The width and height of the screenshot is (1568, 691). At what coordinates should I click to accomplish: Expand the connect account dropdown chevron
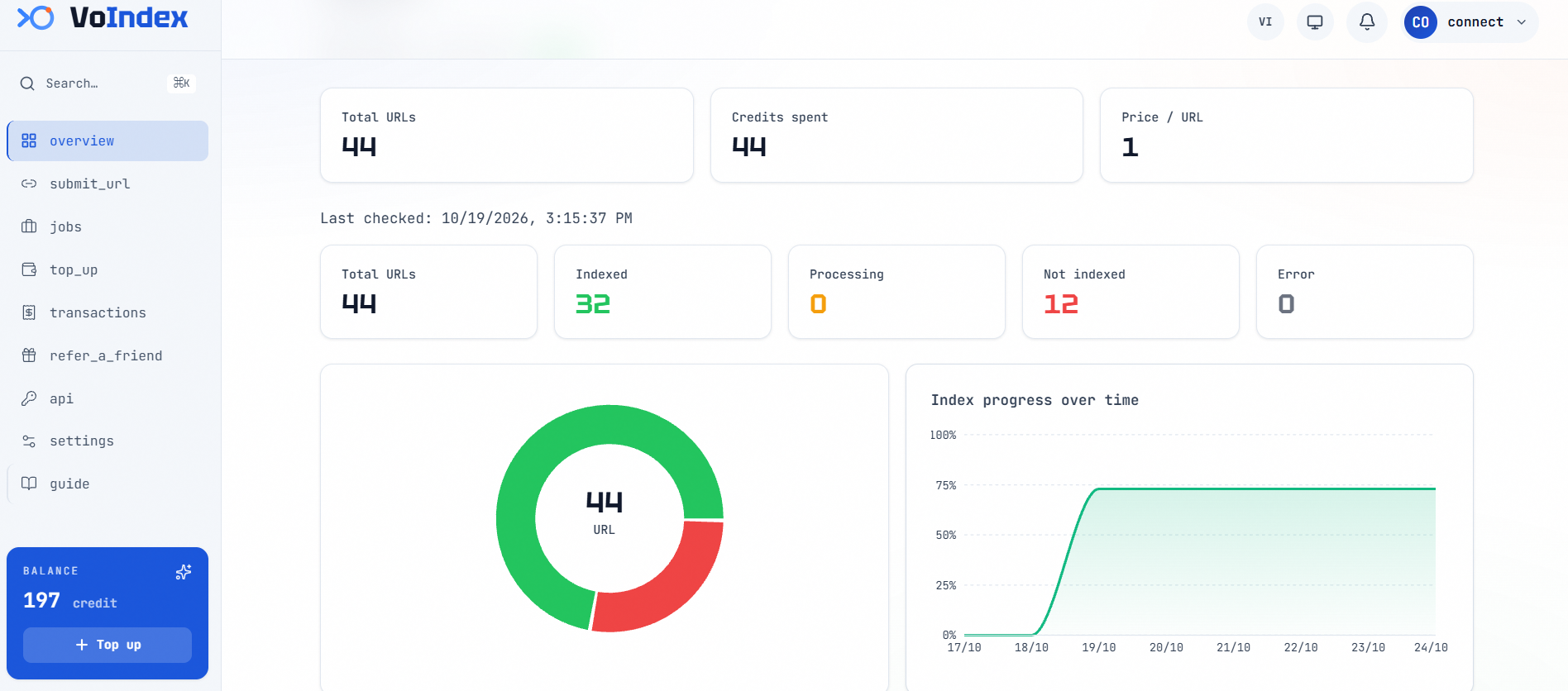[x=1522, y=22]
